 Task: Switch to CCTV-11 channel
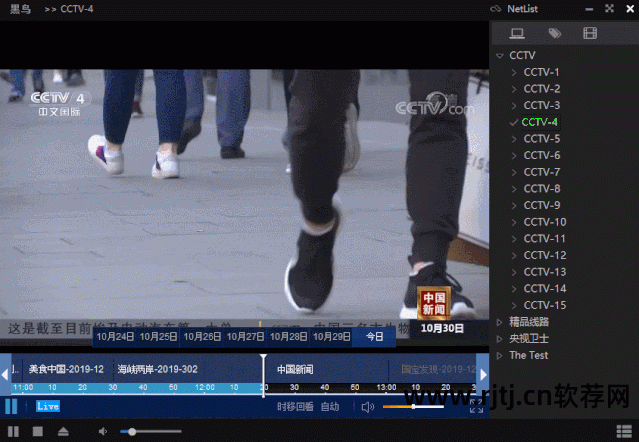click(x=544, y=239)
